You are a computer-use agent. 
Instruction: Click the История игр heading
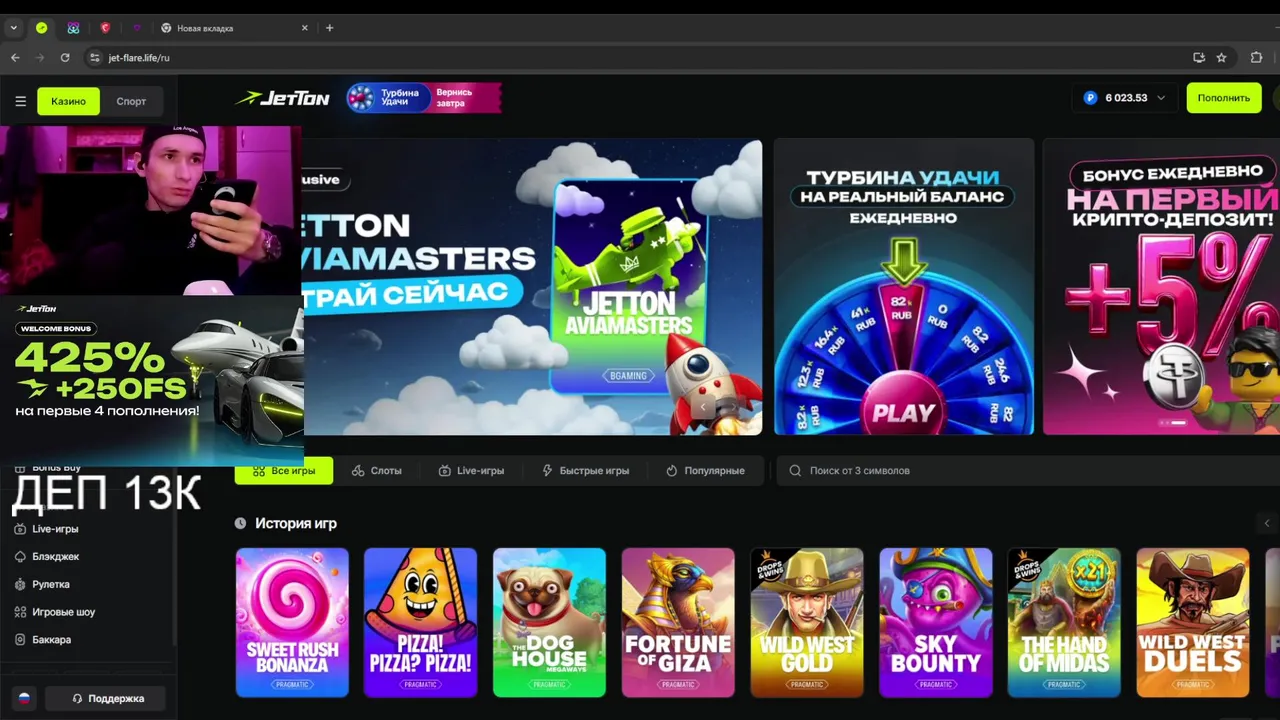296,523
